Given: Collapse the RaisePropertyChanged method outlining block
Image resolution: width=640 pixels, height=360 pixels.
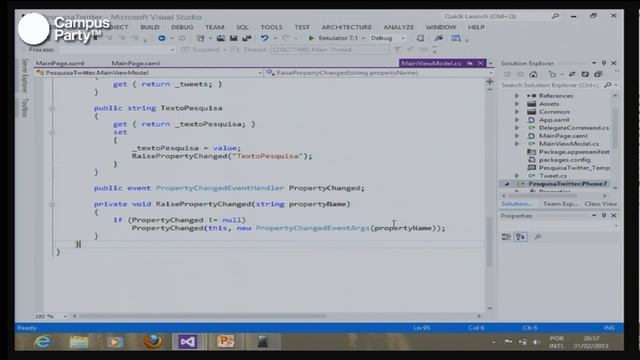Looking at the screenshot, I should click(52, 204).
